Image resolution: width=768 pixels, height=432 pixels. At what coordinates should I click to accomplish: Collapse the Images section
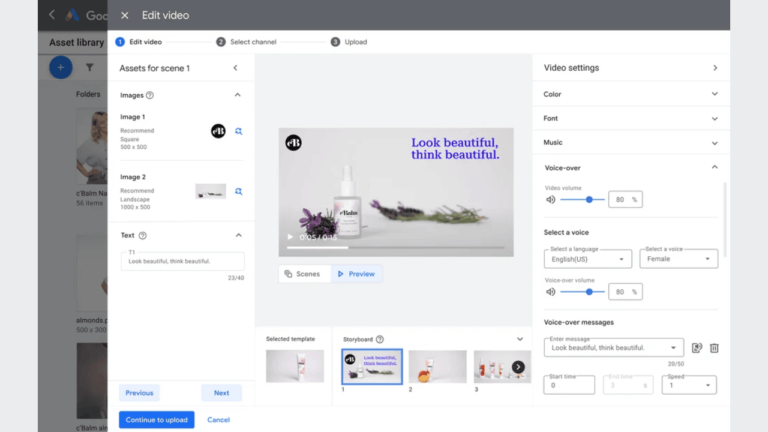pos(238,95)
